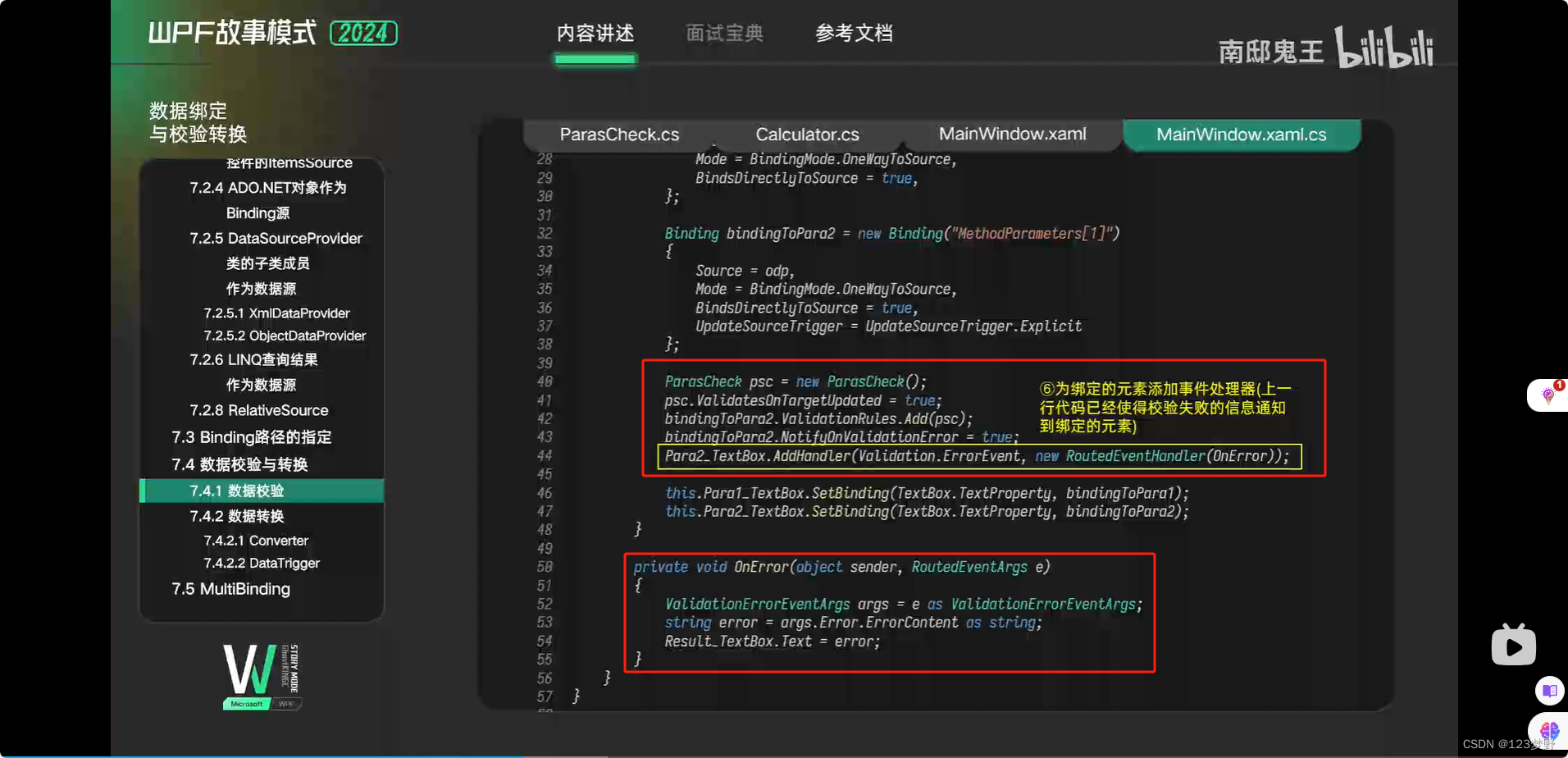Open 7.4.2.1 Converter section
Image resolution: width=1568 pixels, height=758 pixels.
256,541
